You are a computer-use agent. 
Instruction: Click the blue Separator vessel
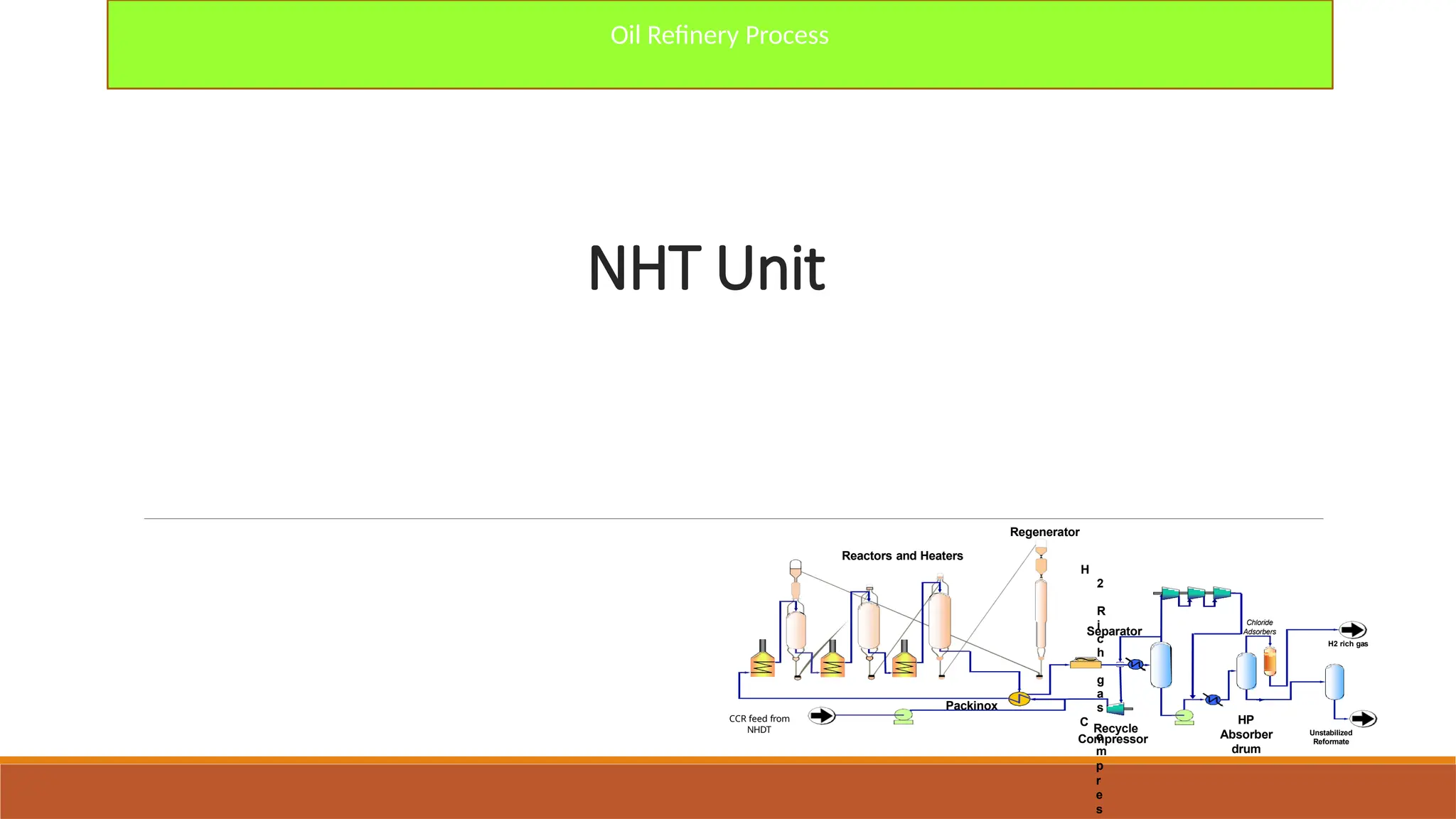(1161, 665)
